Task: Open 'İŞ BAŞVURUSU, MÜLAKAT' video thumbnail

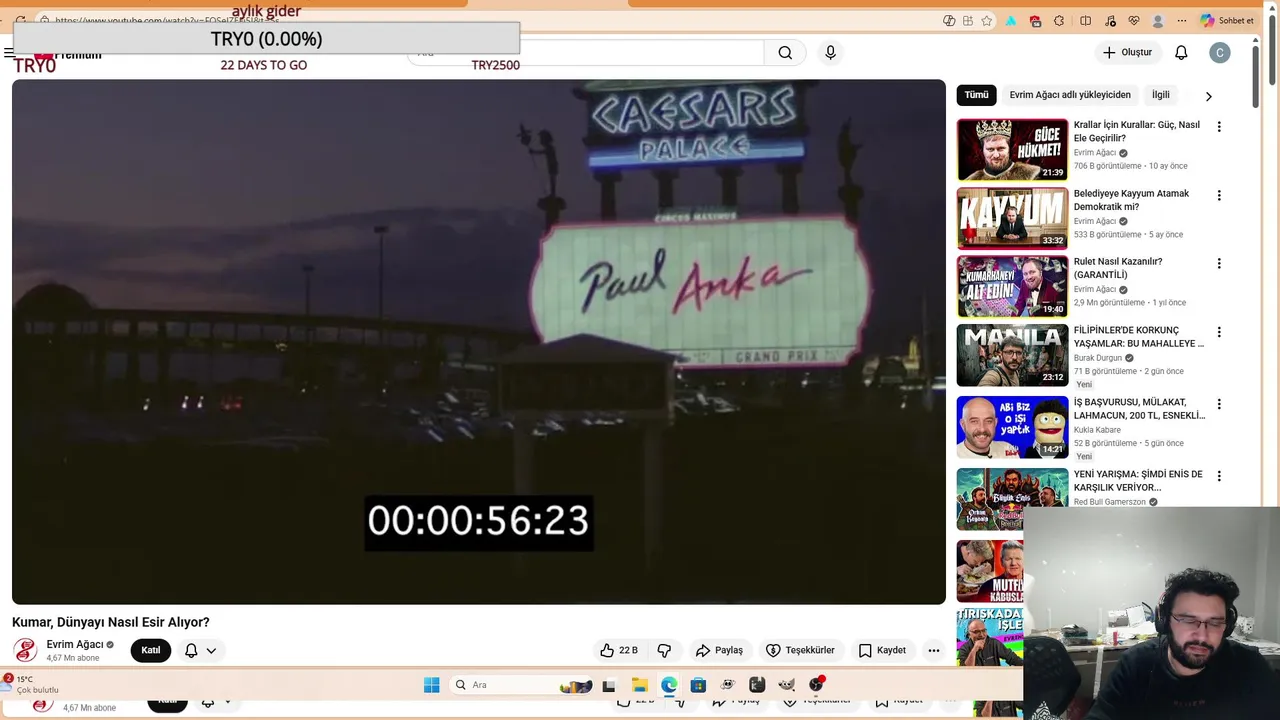Action: coord(1012,427)
